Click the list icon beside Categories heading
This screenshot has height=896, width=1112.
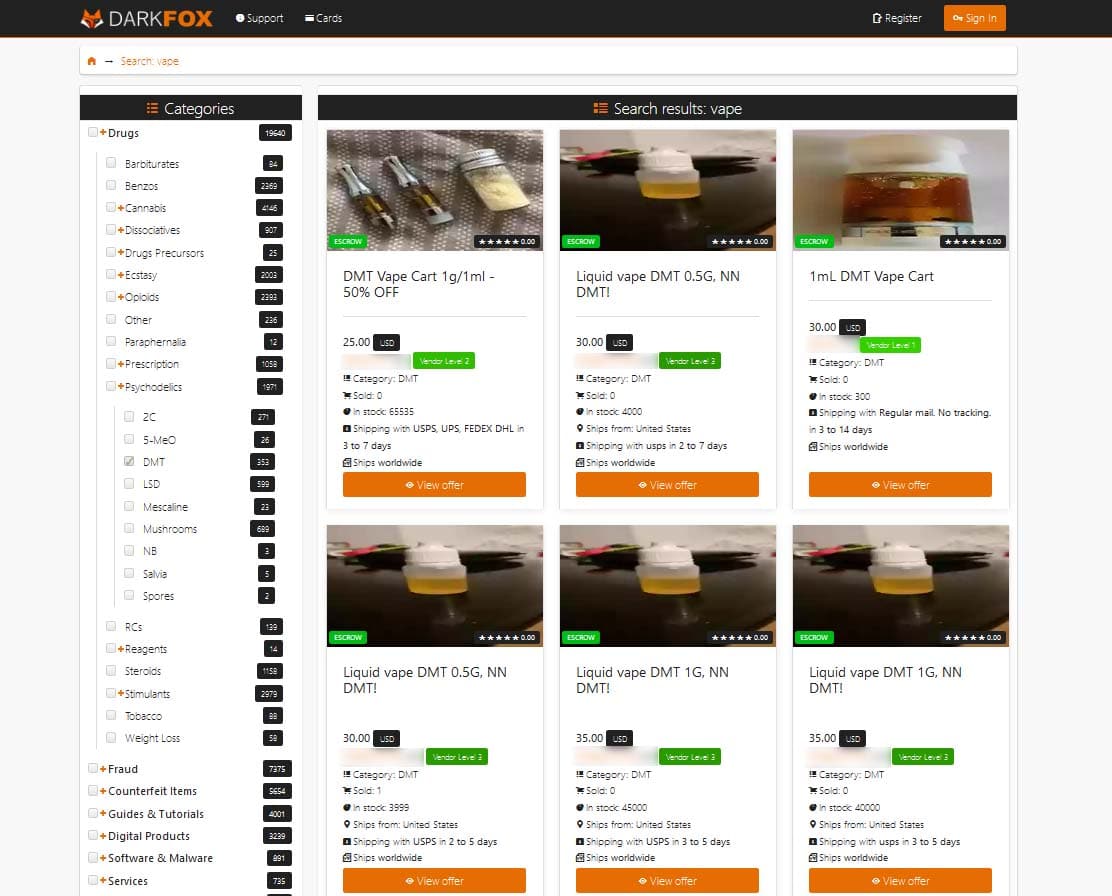(152, 108)
